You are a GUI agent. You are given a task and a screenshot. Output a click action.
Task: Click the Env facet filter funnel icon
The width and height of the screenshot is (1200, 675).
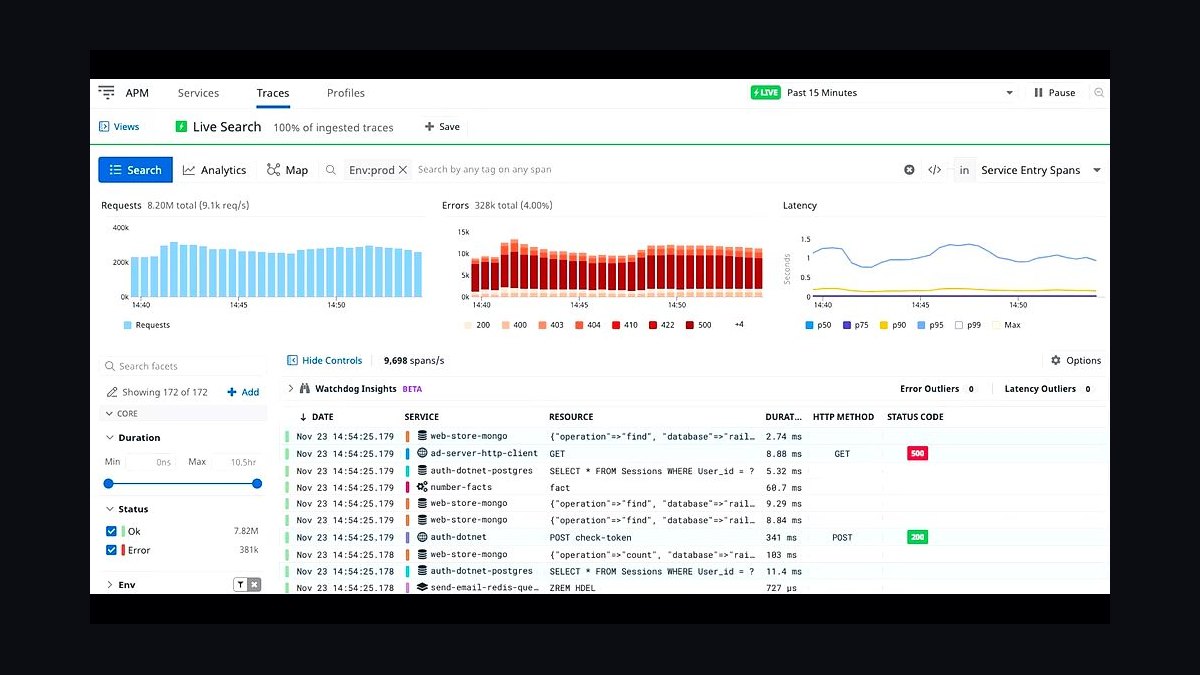pos(240,585)
